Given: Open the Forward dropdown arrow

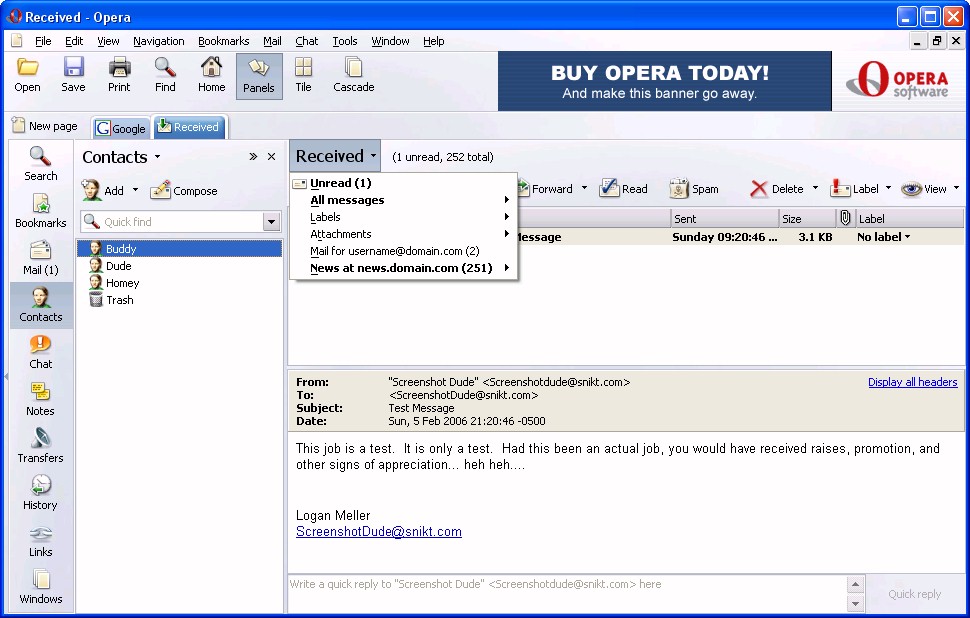Looking at the screenshot, I should pyautogui.click(x=584, y=187).
